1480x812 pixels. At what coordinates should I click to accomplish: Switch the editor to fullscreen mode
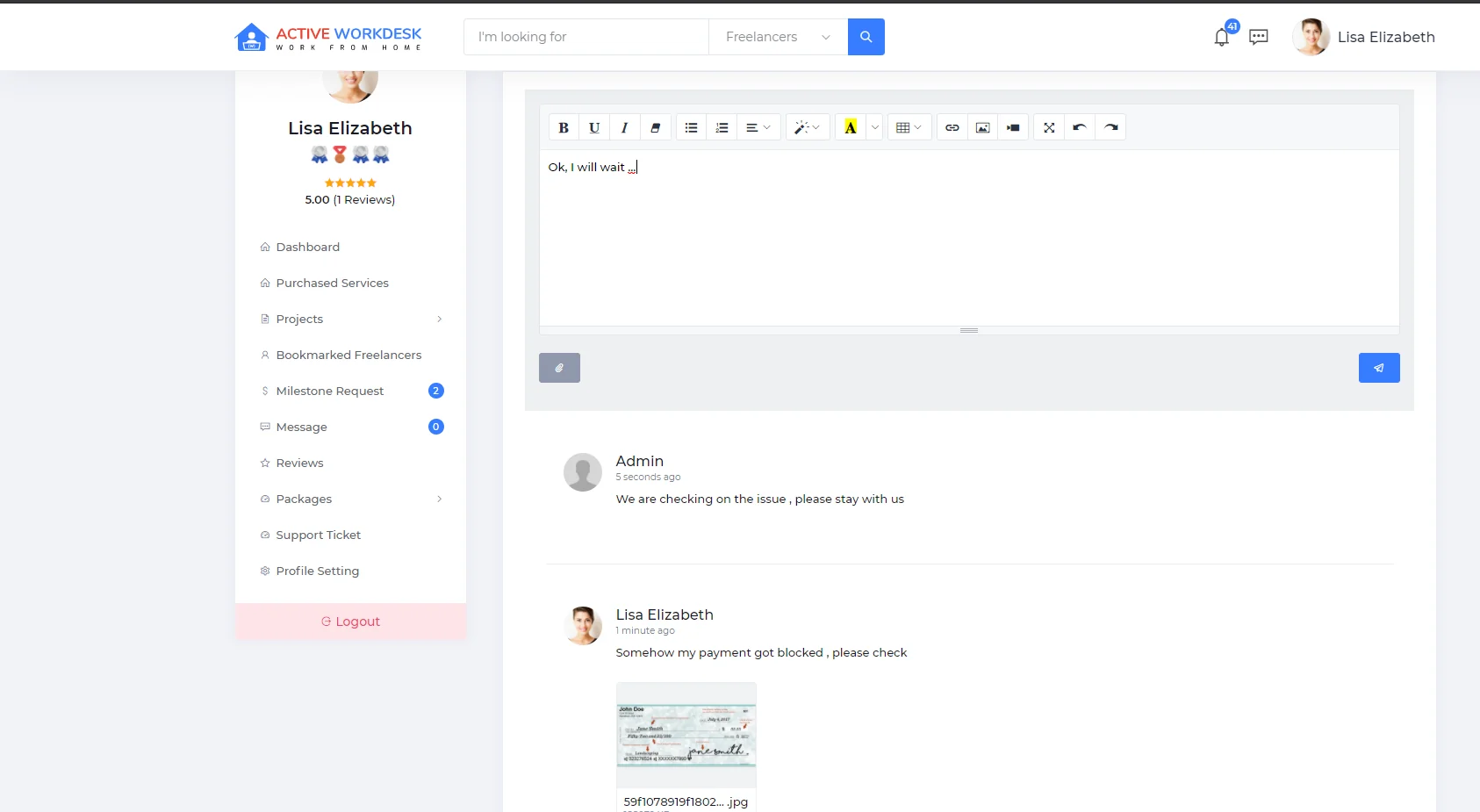(x=1049, y=127)
